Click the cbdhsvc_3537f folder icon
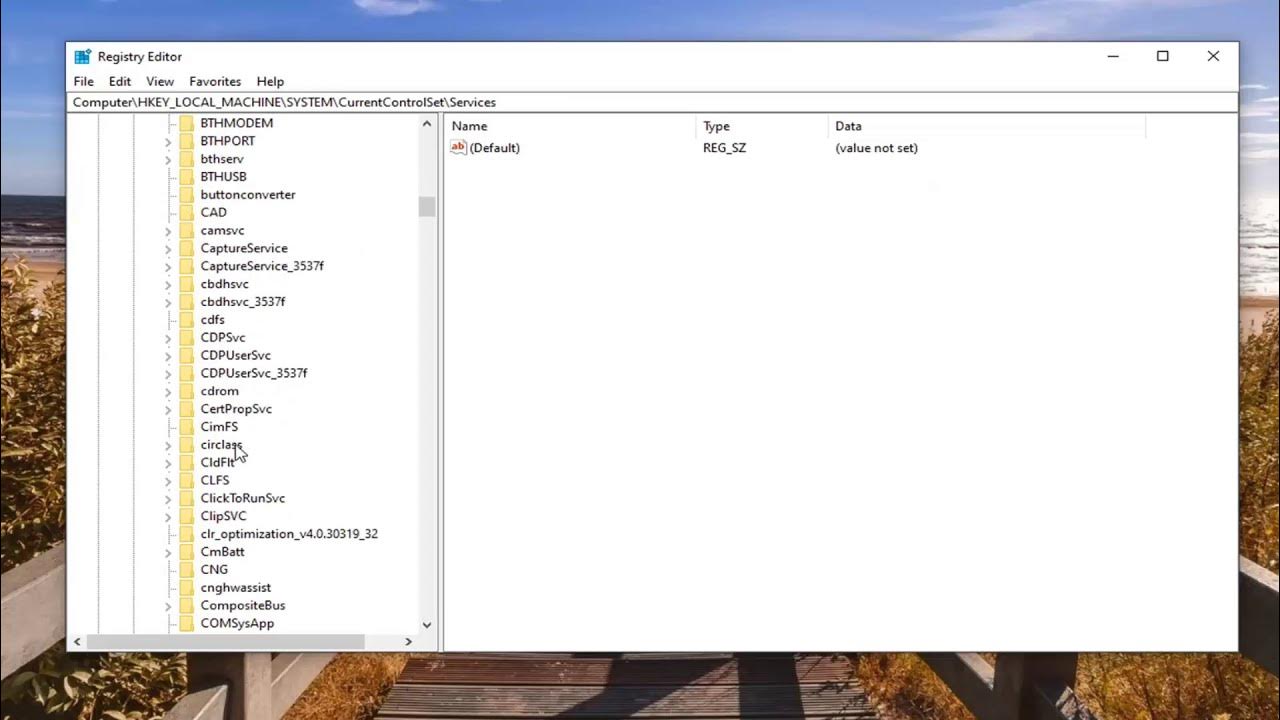1280x720 pixels. pos(186,302)
